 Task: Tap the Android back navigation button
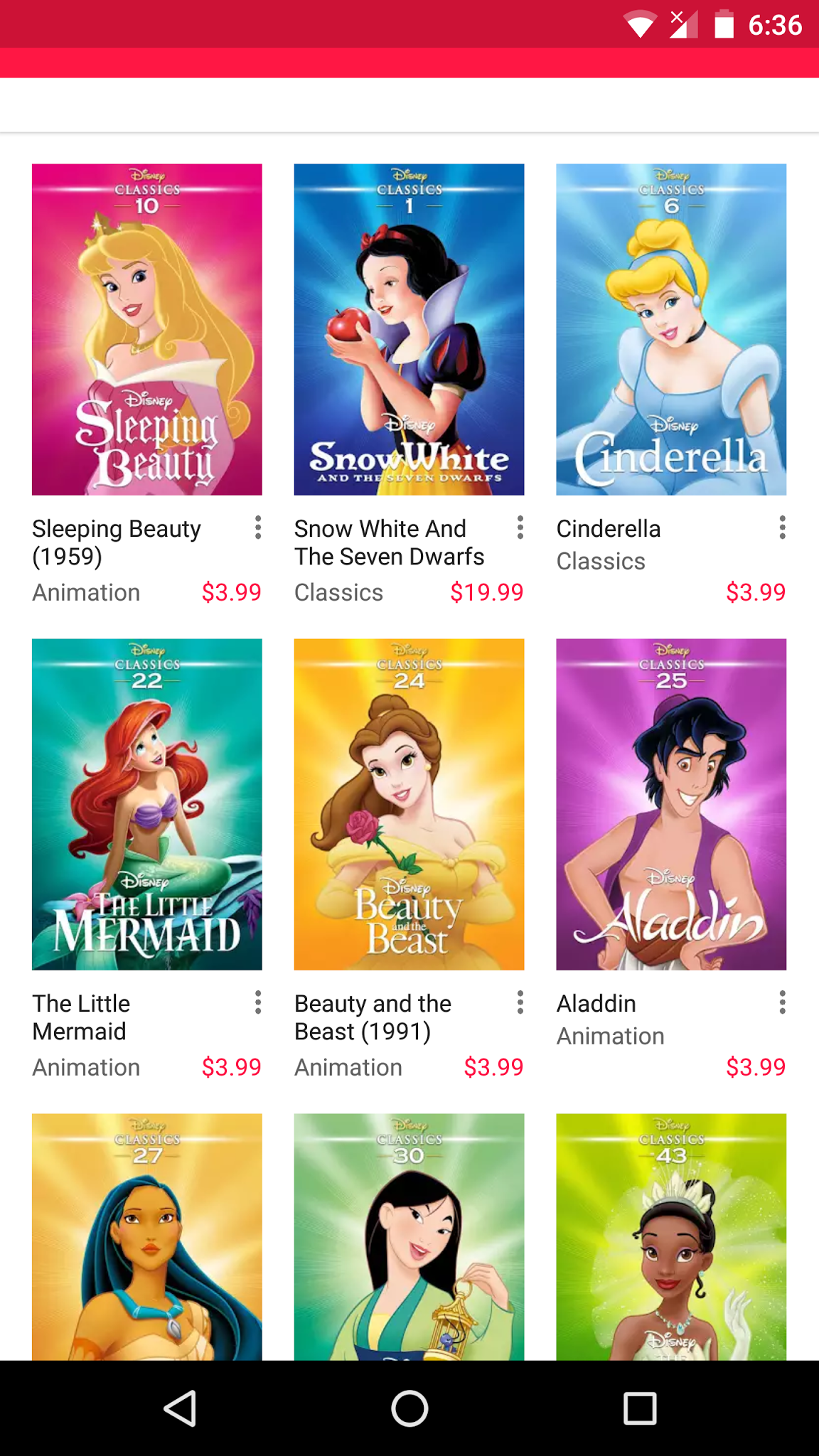(181, 1408)
